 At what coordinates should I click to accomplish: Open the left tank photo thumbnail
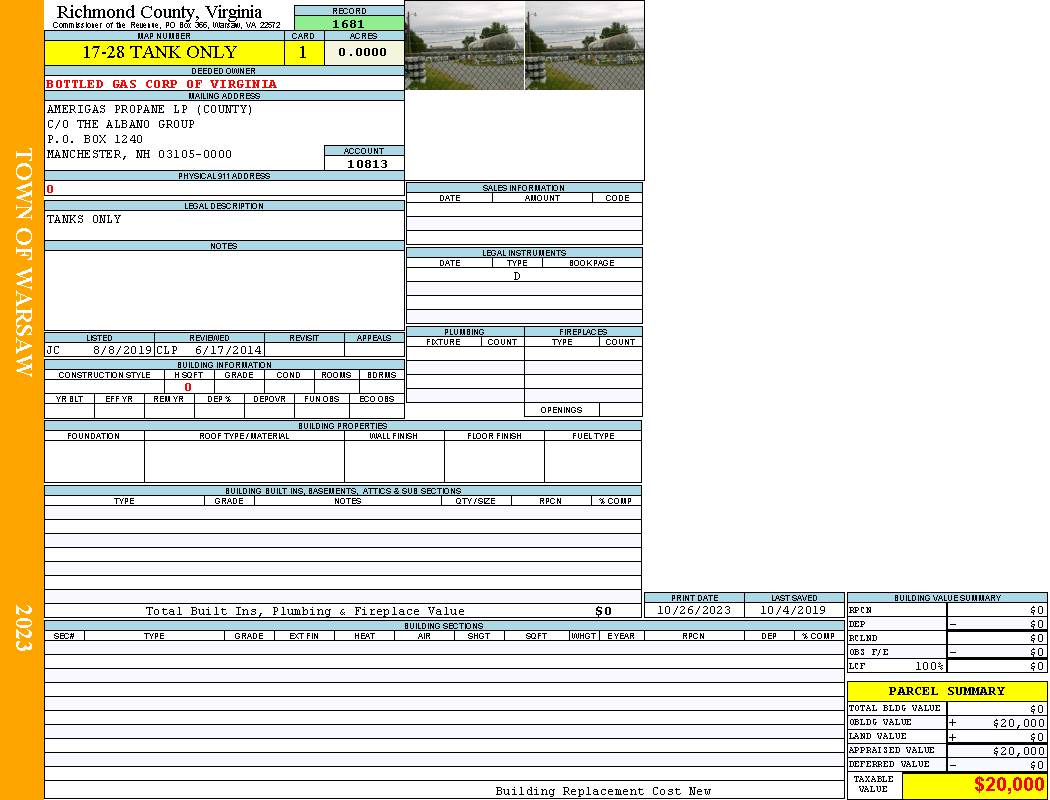(465, 45)
